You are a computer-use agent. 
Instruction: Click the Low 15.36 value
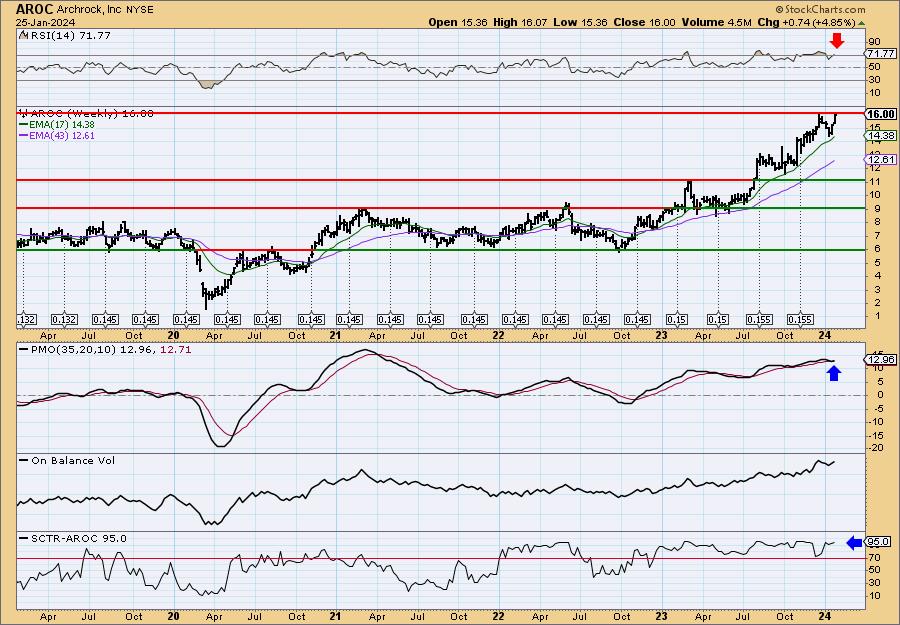[580, 22]
